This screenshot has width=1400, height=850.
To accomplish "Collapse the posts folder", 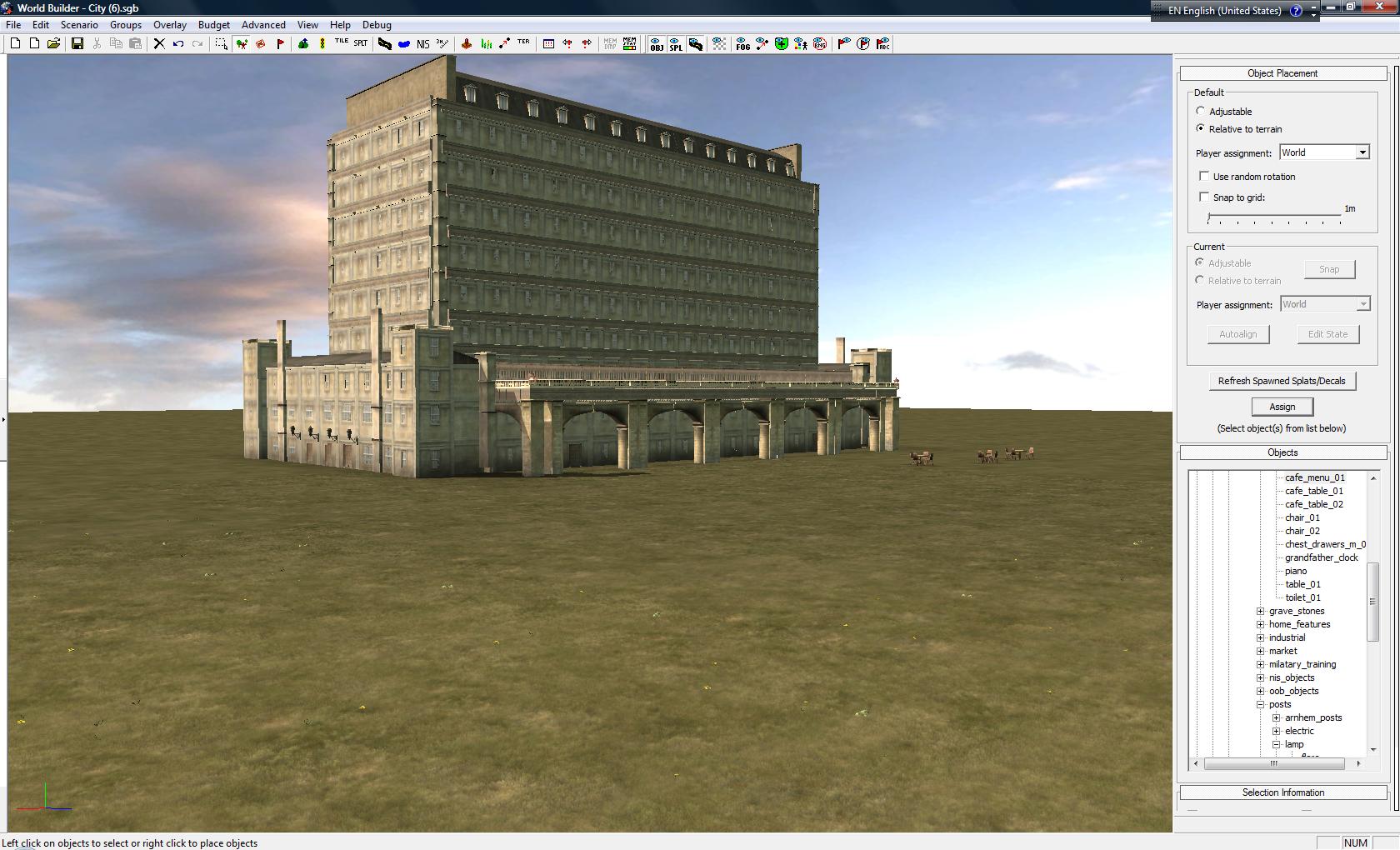I will click(x=1261, y=704).
